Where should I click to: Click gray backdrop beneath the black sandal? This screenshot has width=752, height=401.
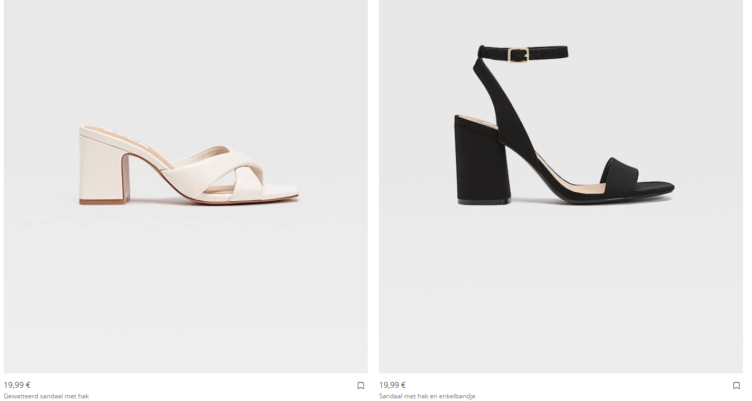tap(561, 288)
